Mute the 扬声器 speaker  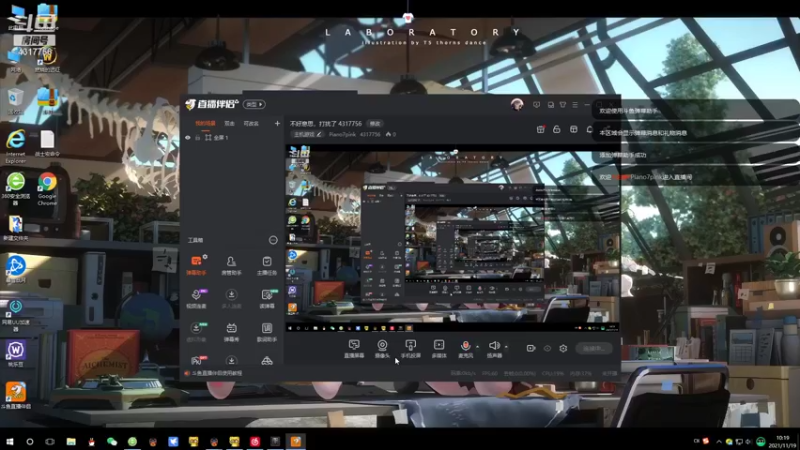(x=494, y=349)
